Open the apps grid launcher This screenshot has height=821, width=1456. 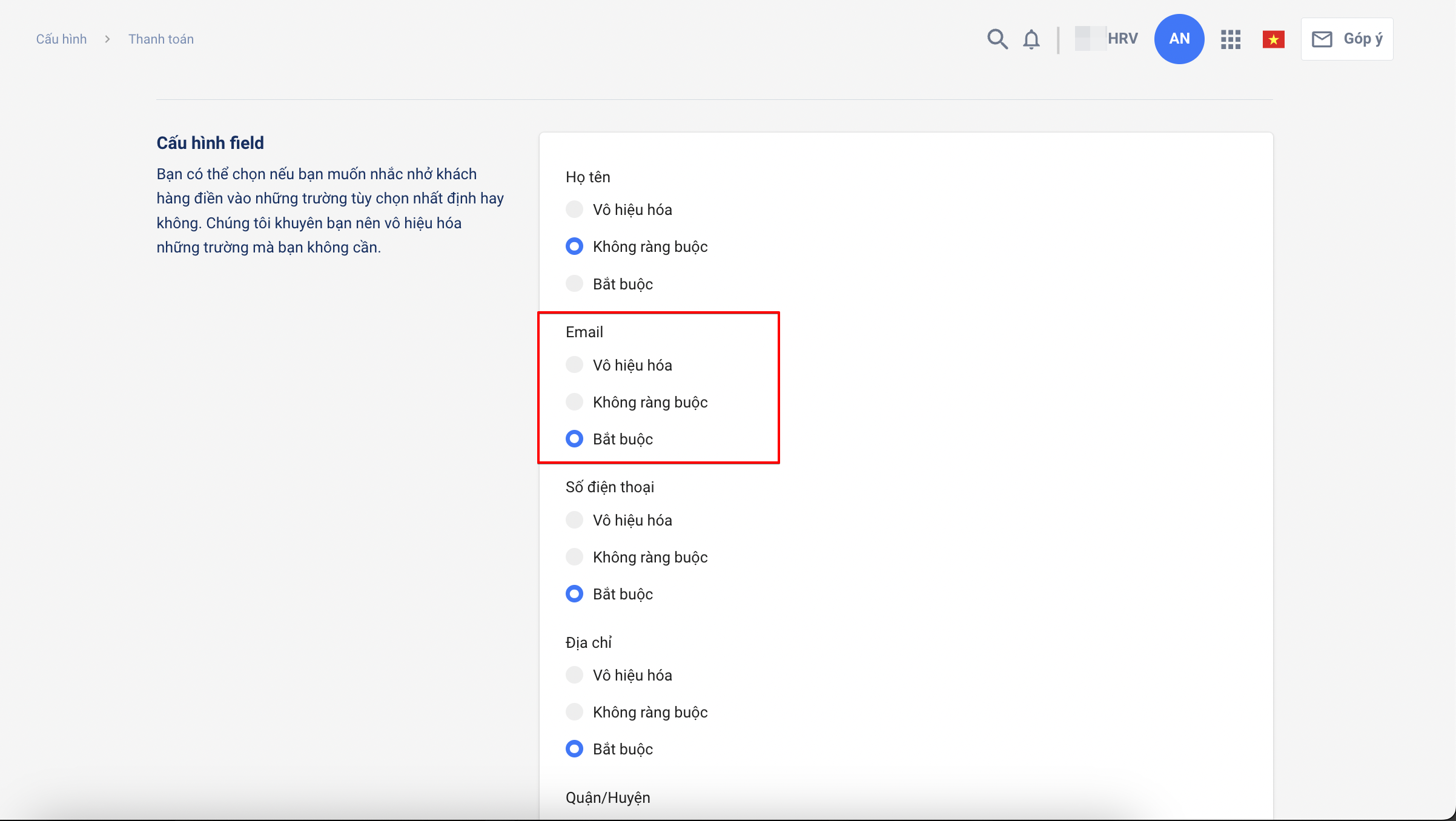[x=1231, y=39]
